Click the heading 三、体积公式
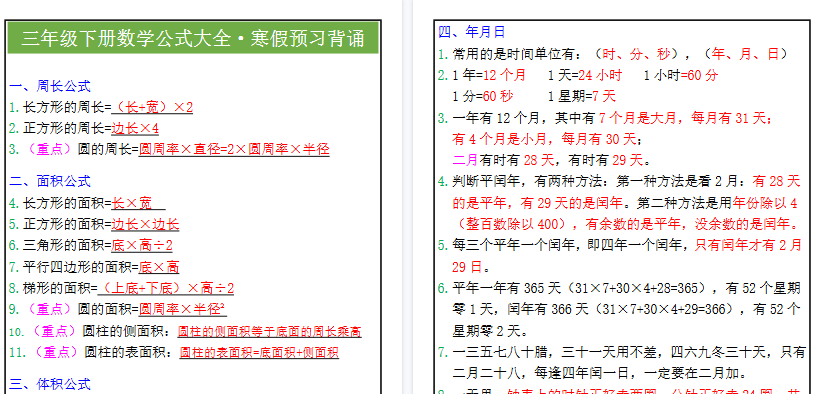The image size is (824, 394). 50,384
